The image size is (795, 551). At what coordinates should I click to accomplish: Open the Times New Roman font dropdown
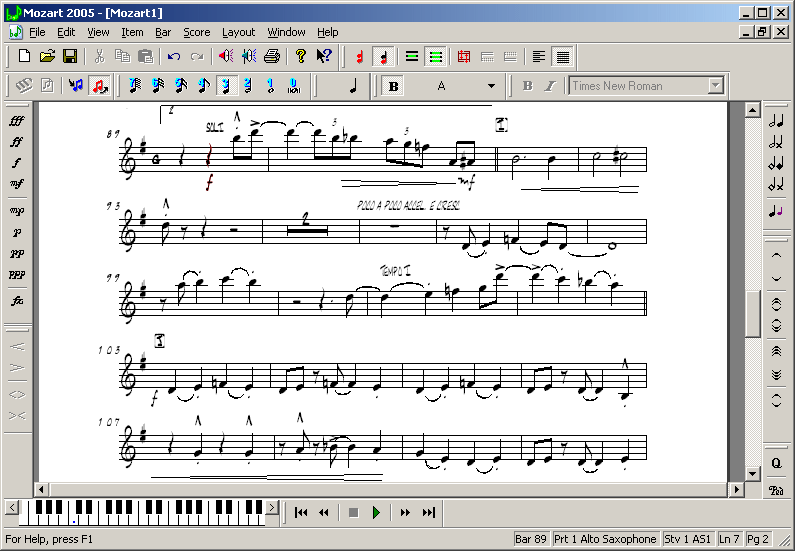[715, 86]
